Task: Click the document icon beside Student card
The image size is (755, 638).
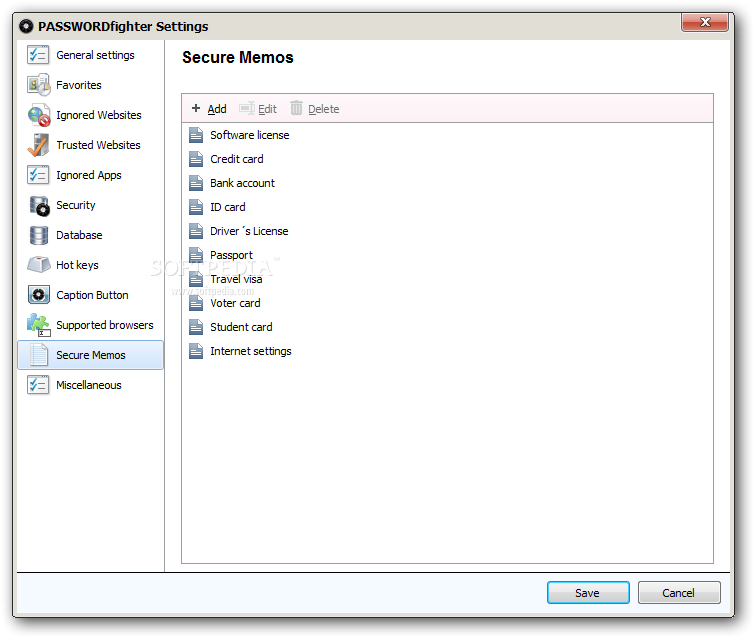Action: [x=196, y=327]
